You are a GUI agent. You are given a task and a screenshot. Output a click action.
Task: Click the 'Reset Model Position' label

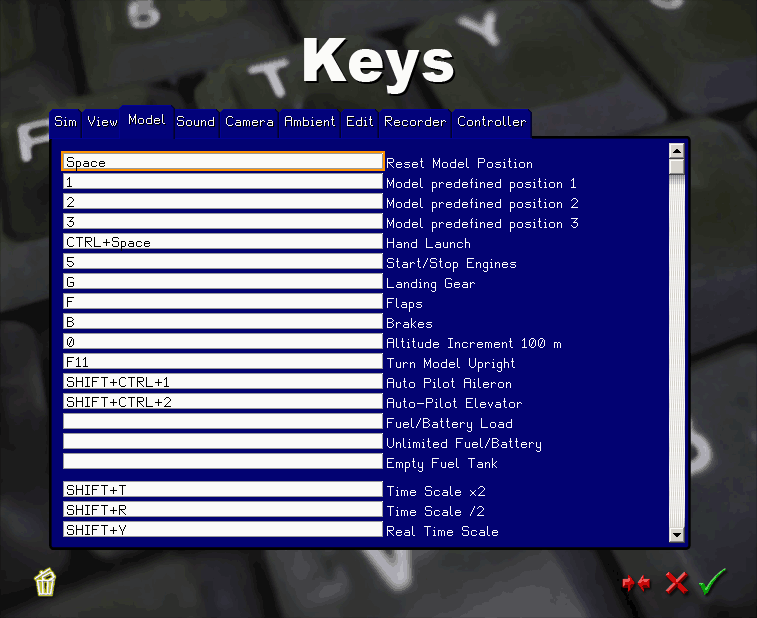click(x=459, y=164)
